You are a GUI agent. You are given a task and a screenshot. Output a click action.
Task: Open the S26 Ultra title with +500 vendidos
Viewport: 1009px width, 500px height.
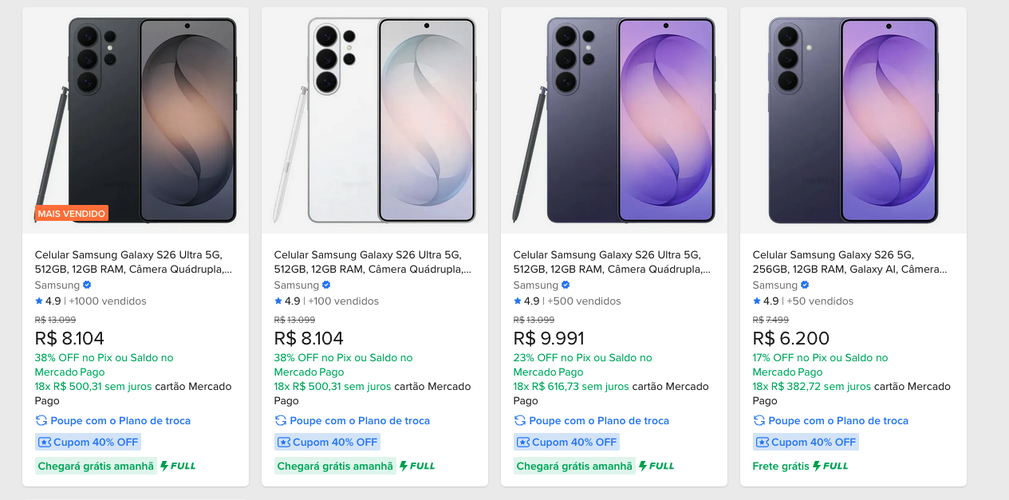coord(612,262)
